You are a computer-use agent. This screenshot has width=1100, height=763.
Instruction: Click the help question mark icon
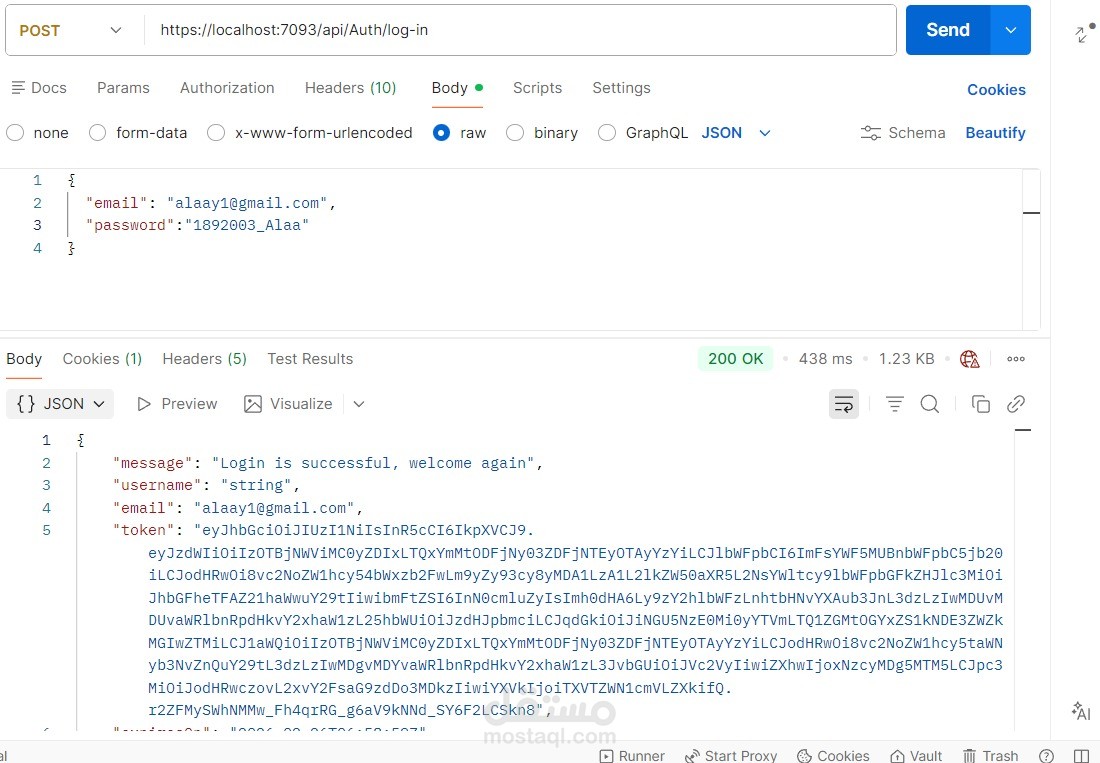[1046, 755]
